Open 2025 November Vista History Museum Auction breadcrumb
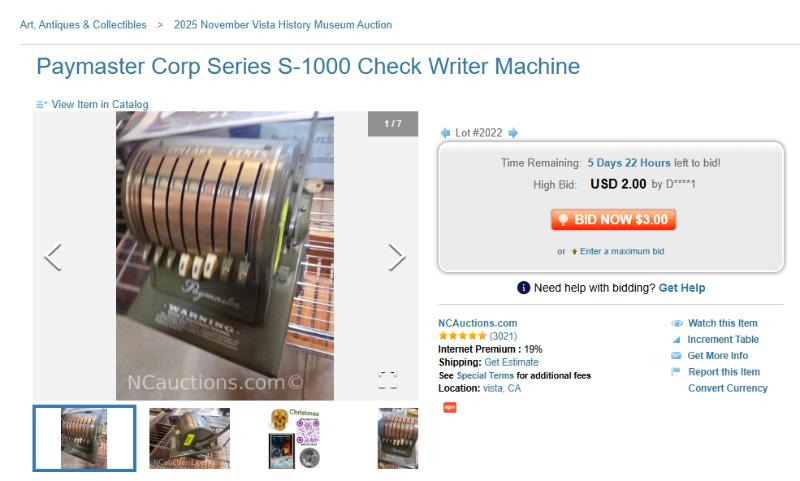 click(x=283, y=24)
